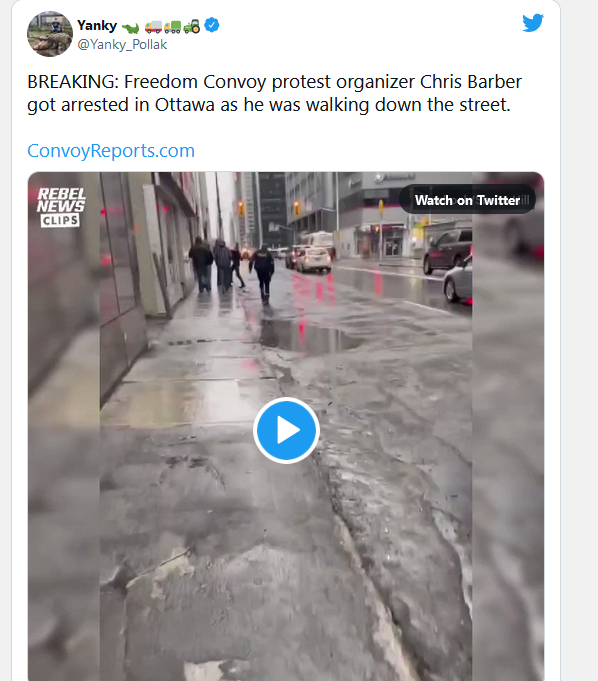Click the crocodile emoji beside Yanky
This screenshot has width=598, height=681.
(x=130, y=28)
